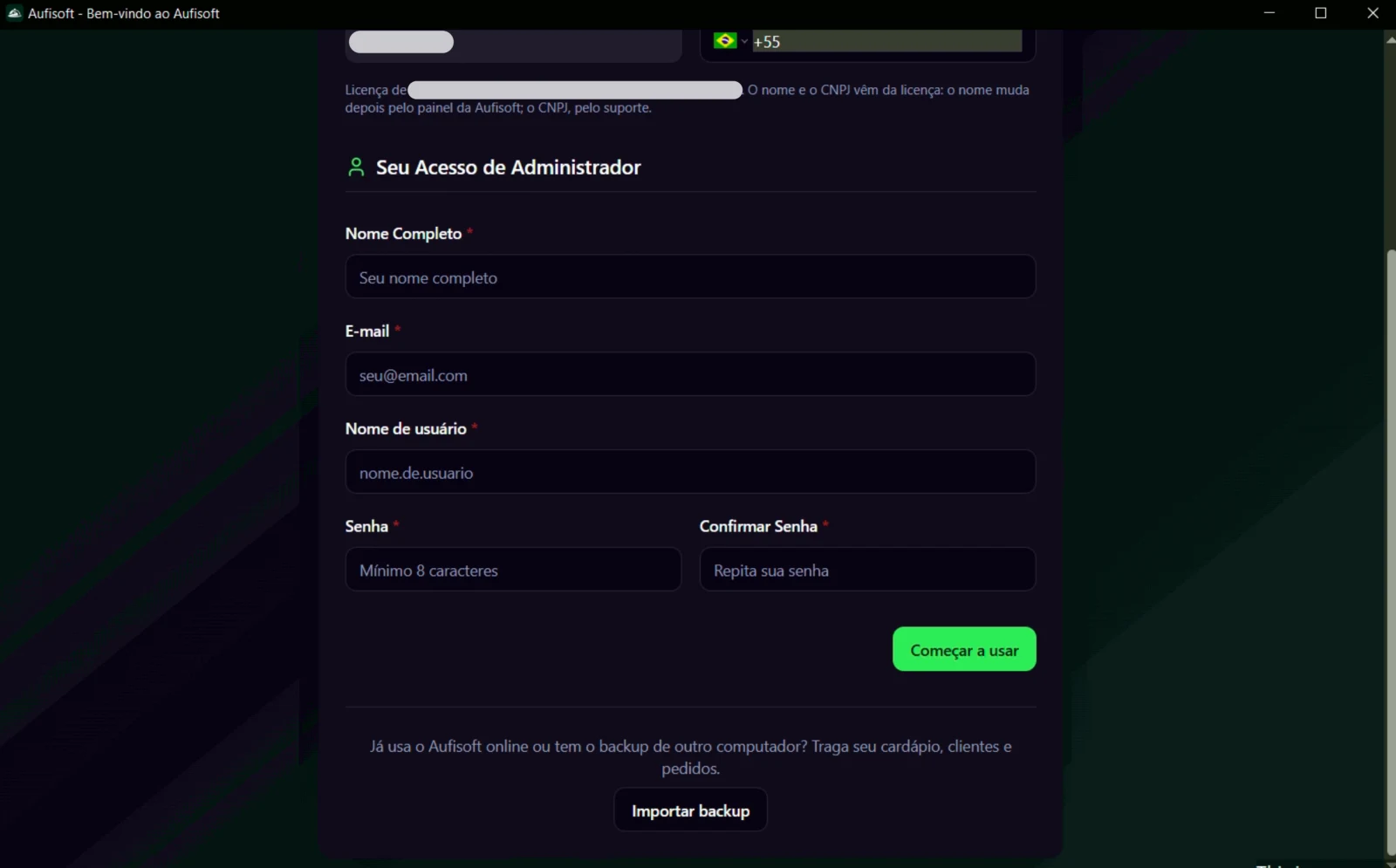Viewport: 1396px width, 868px height.
Task: Click the 'Confirmar Senha' label
Action: tap(758, 526)
